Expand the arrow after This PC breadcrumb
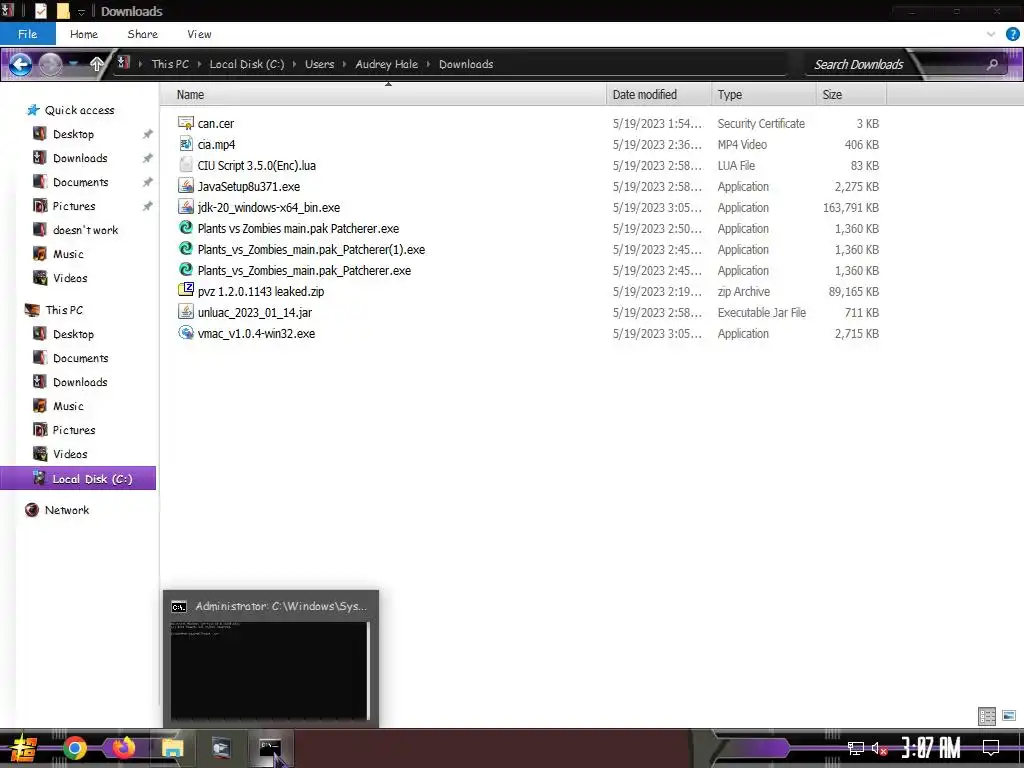Screen dimensions: 1024x768 click(x=199, y=64)
